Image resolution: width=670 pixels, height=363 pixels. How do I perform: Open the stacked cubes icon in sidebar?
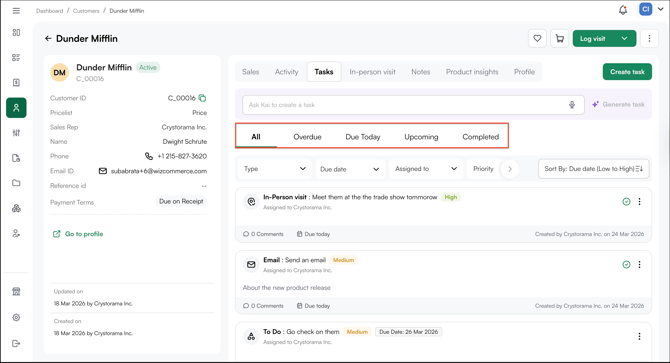16,208
